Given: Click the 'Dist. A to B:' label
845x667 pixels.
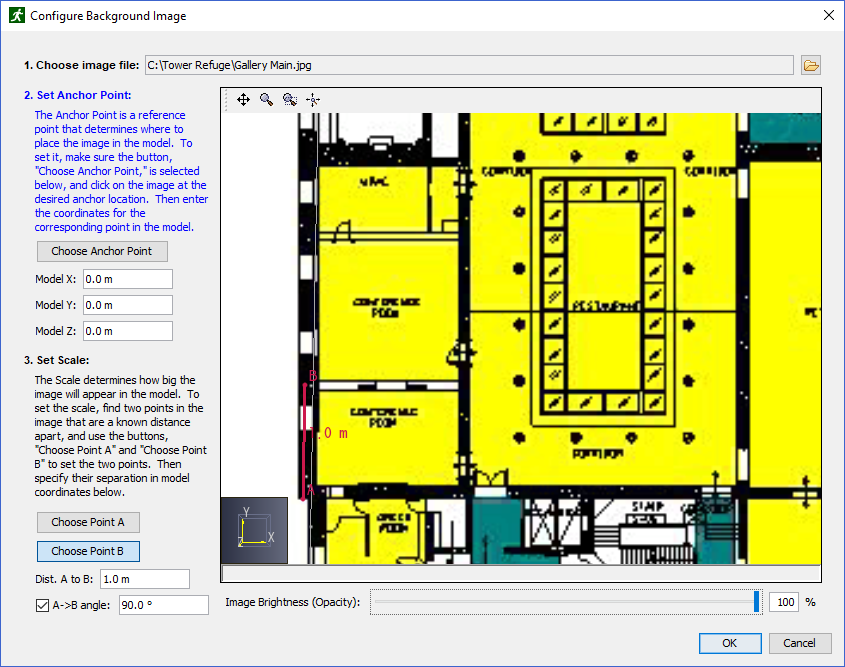Looking at the screenshot, I should tap(64, 579).
